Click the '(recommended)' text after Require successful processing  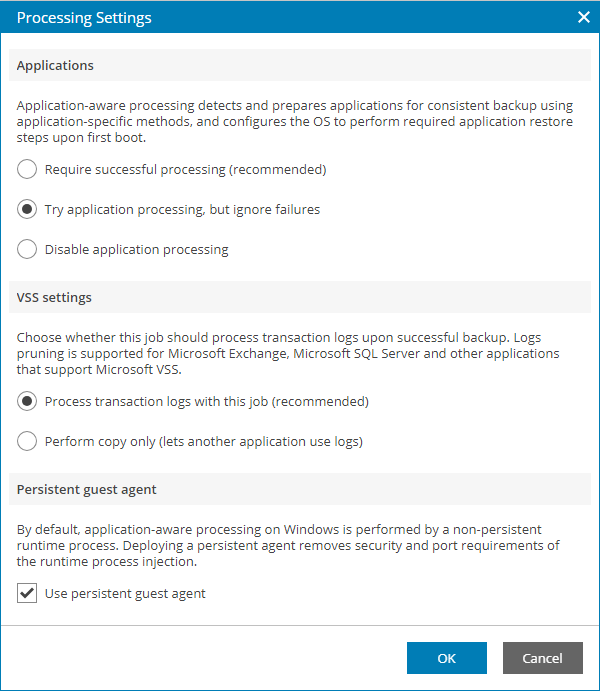pos(277,169)
